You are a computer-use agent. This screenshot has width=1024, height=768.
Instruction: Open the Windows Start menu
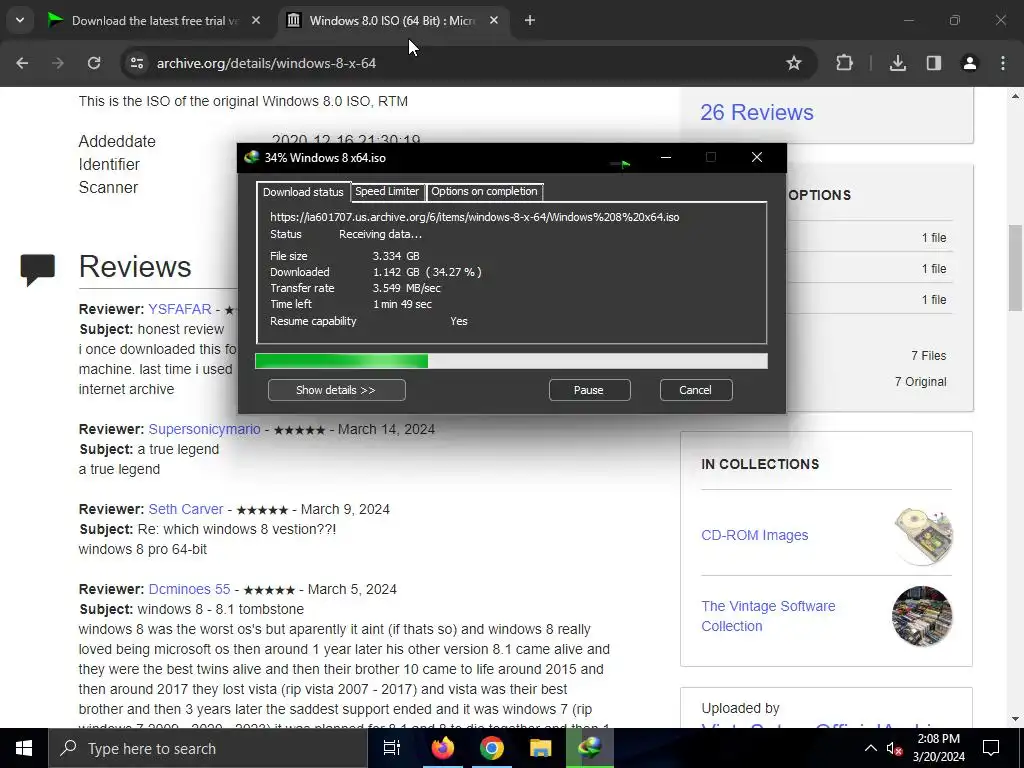pyautogui.click(x=24, y=748)
